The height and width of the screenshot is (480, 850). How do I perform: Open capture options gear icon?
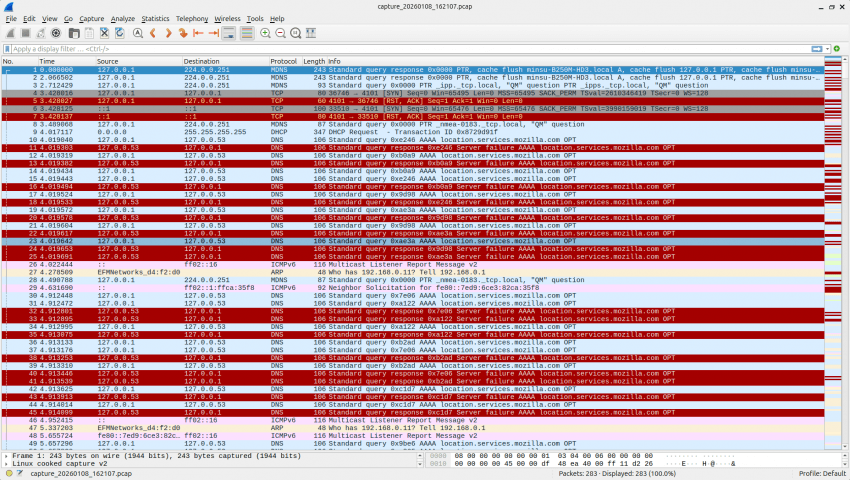[x=57, y=33]
